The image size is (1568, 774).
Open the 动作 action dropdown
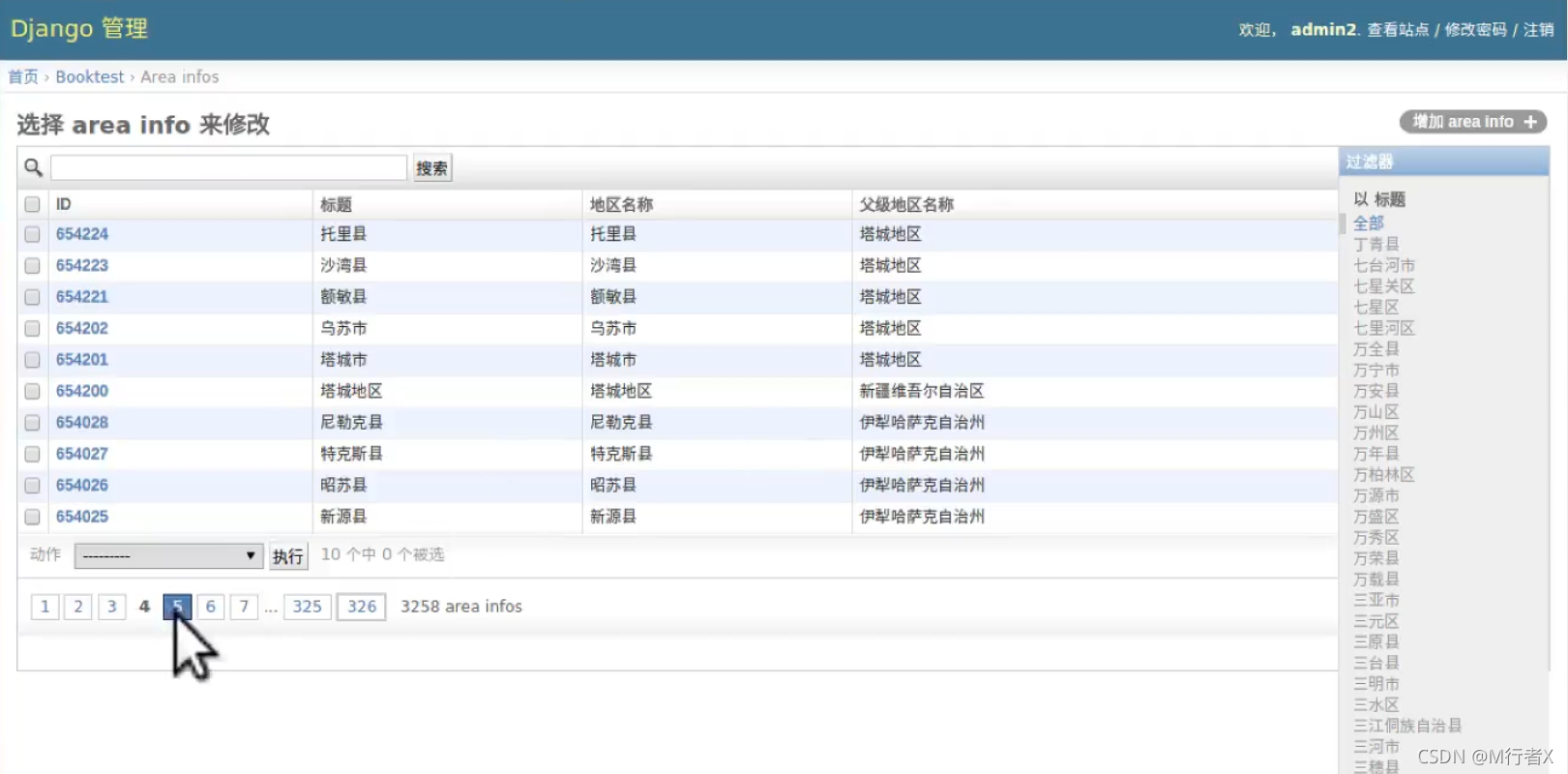click(x=168, y=555)
